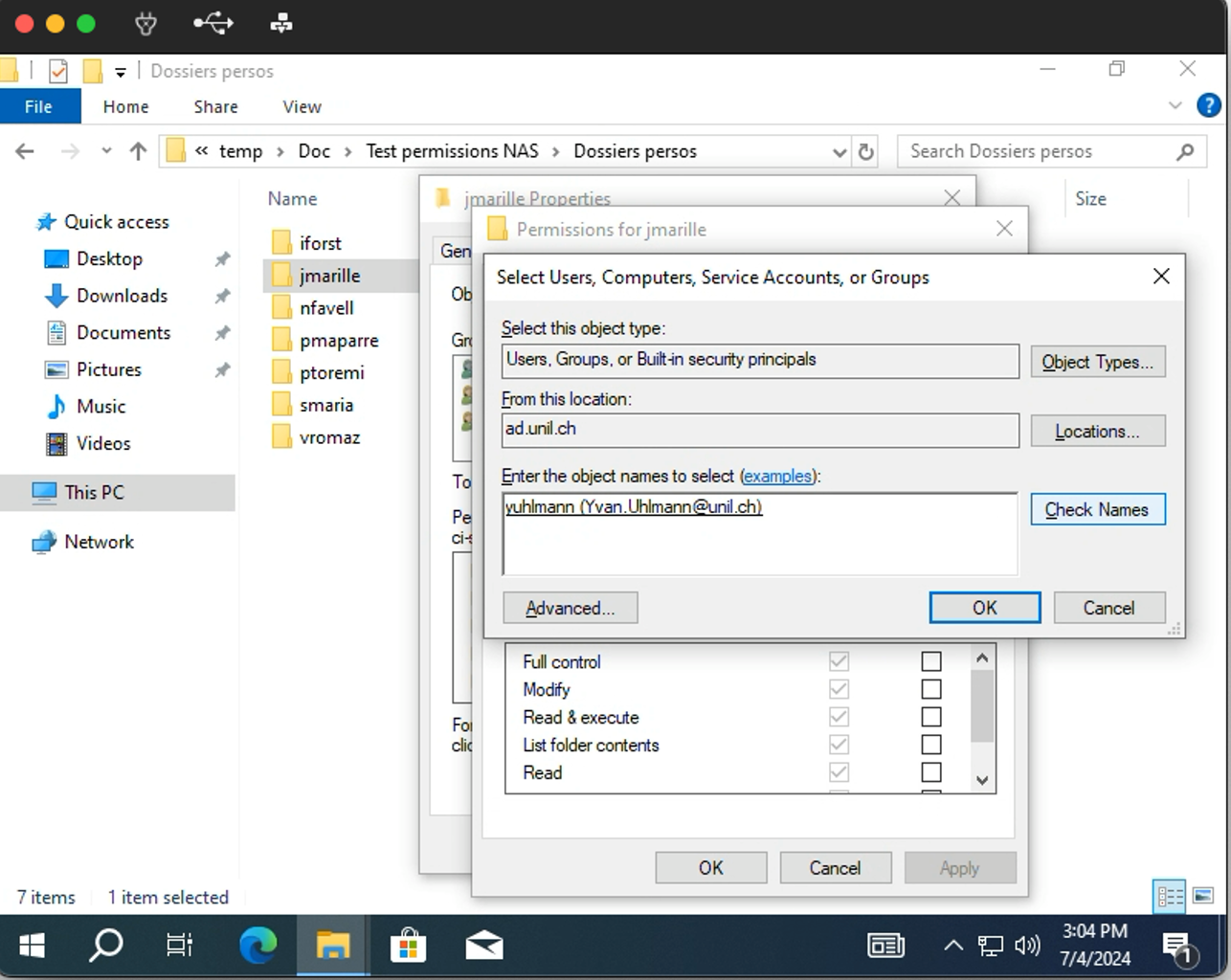Switch to the Home ribbon tab

point(125,106)
